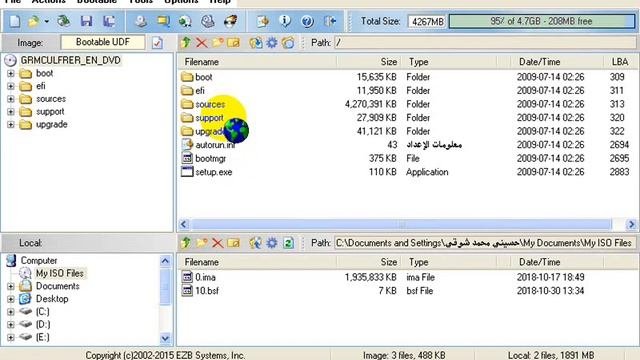This screenshot has width=640, height=360.
Task: Expand the support folder in image tree
Action: coord(11,111)
